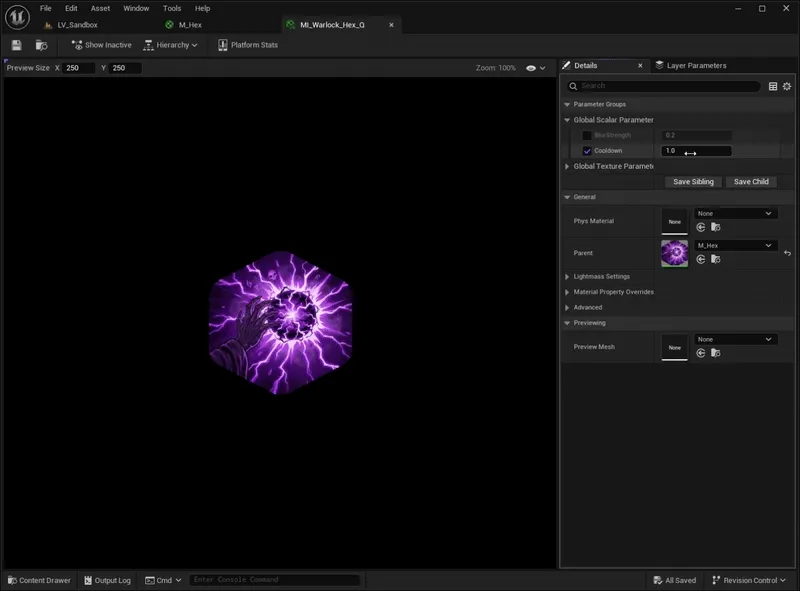This screenshot has width=800, height=591.
Task: Click the Details search field
Action: tap(664, 86)
